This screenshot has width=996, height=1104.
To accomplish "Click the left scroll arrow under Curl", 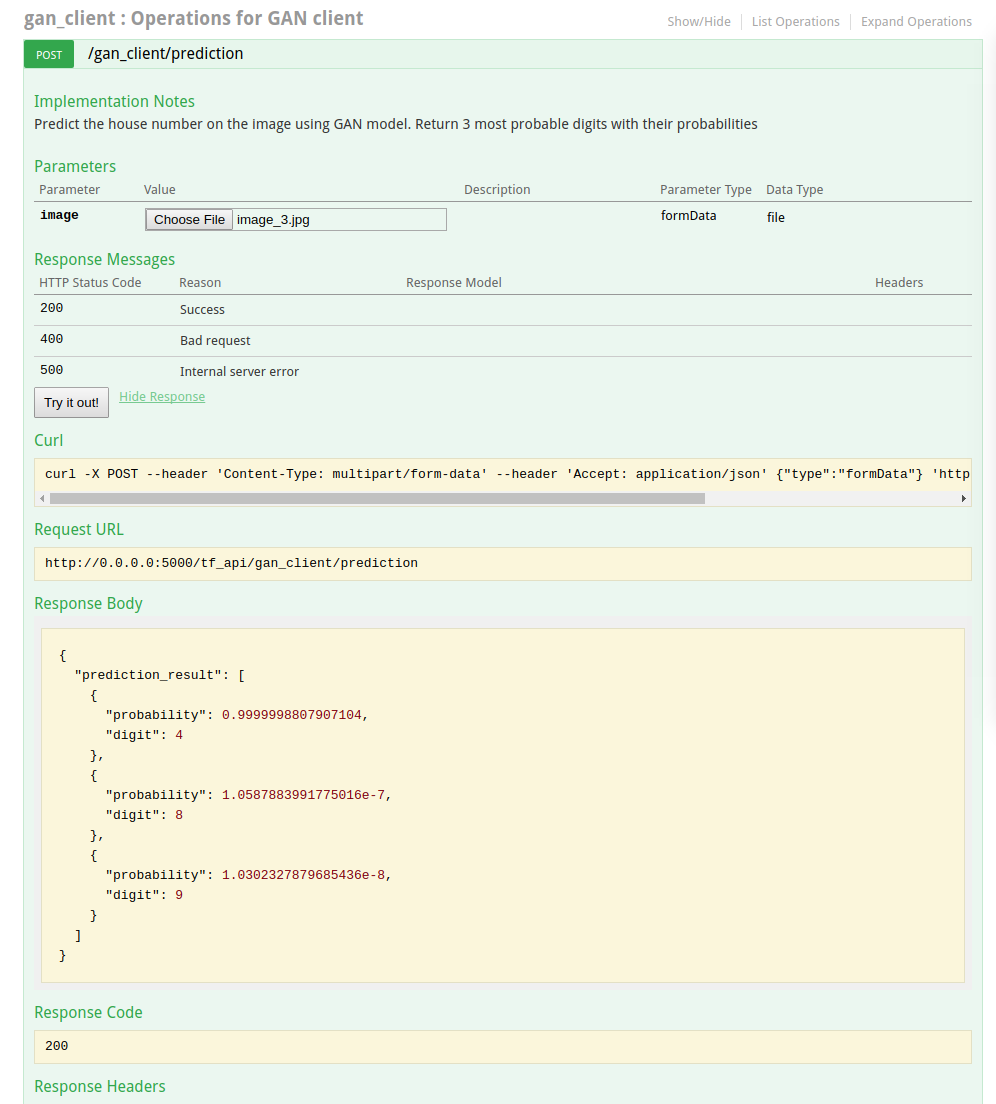I will pos(41,498).
